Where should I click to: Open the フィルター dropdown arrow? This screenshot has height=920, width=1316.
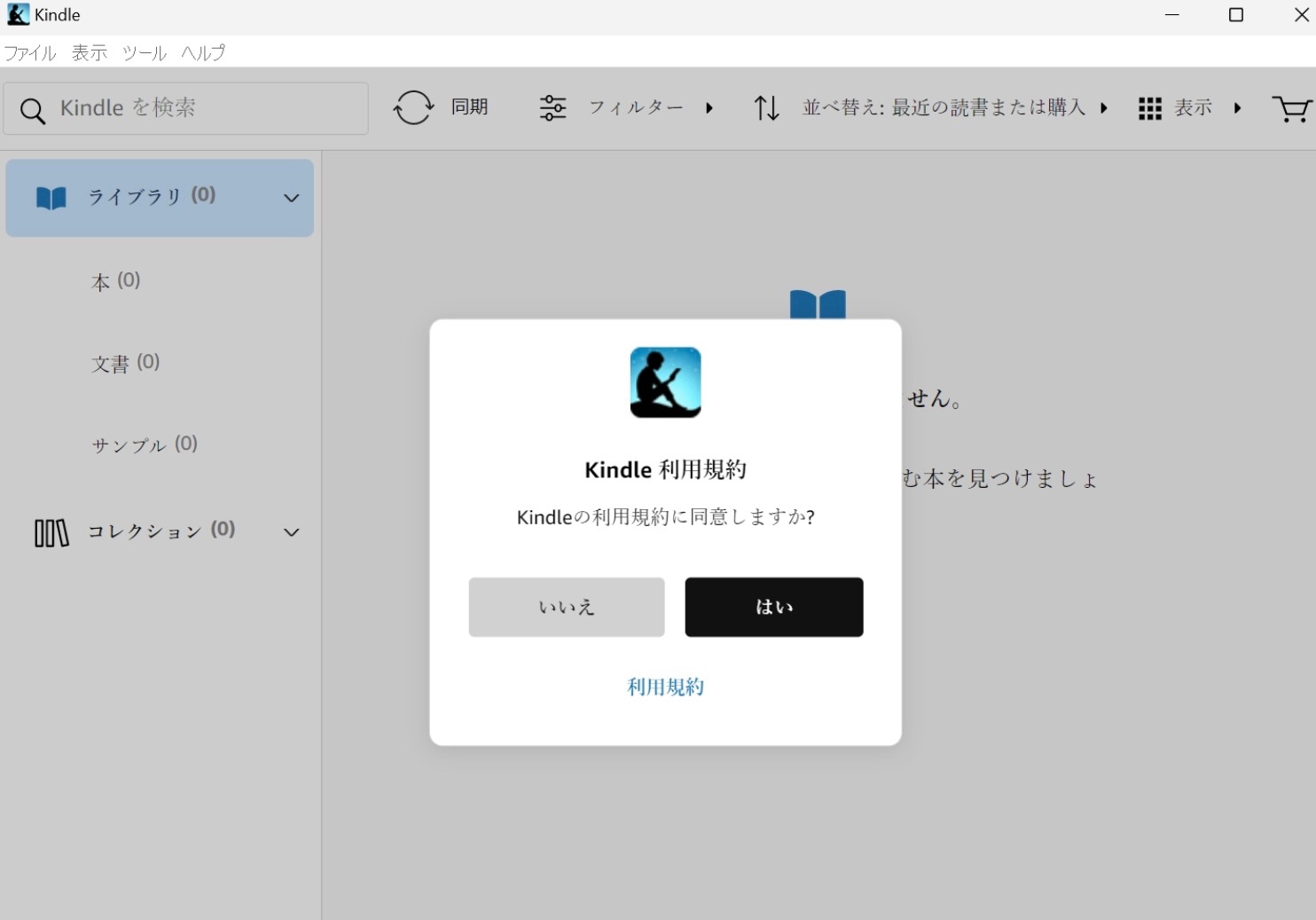point(709,108)
